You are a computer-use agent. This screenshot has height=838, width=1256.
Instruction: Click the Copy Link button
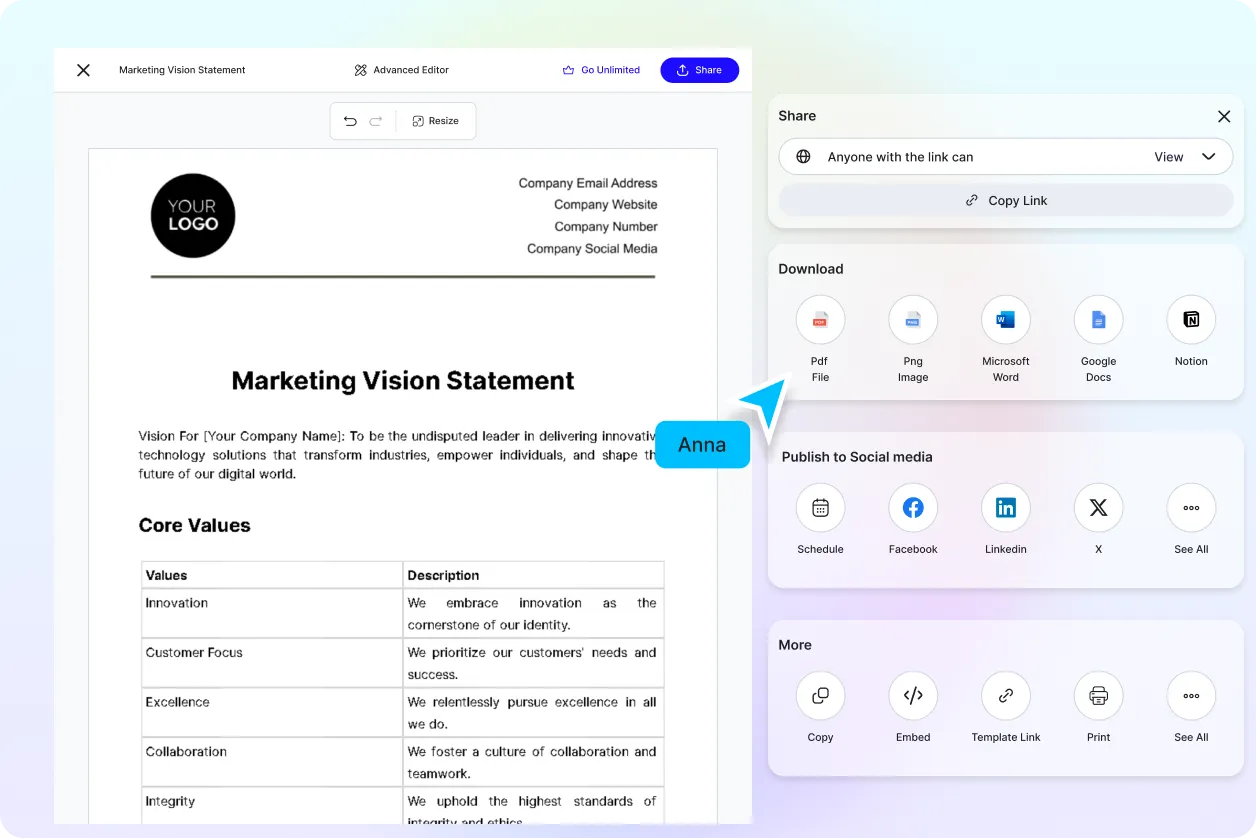[x=1005, y=200]
